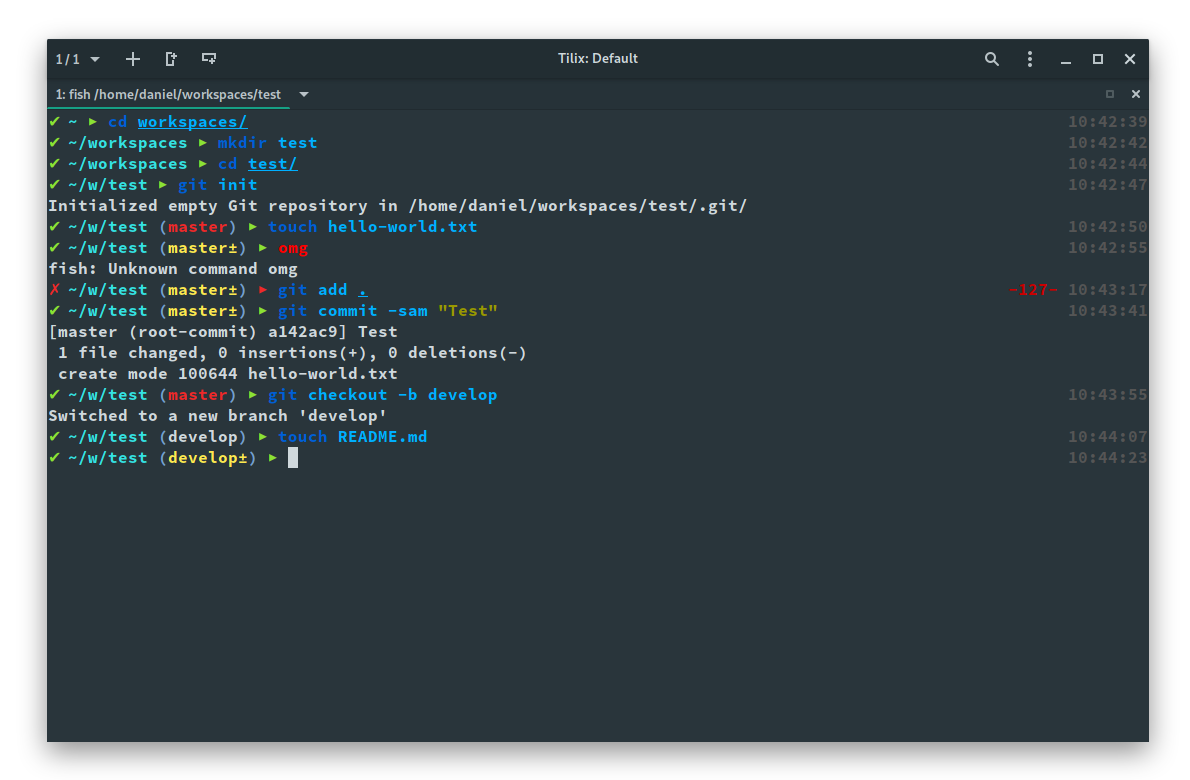The width and height of the screenshot is (1190, 780).
Task: Click the 'mkdir test' command text
Action: tap(267, 143)
